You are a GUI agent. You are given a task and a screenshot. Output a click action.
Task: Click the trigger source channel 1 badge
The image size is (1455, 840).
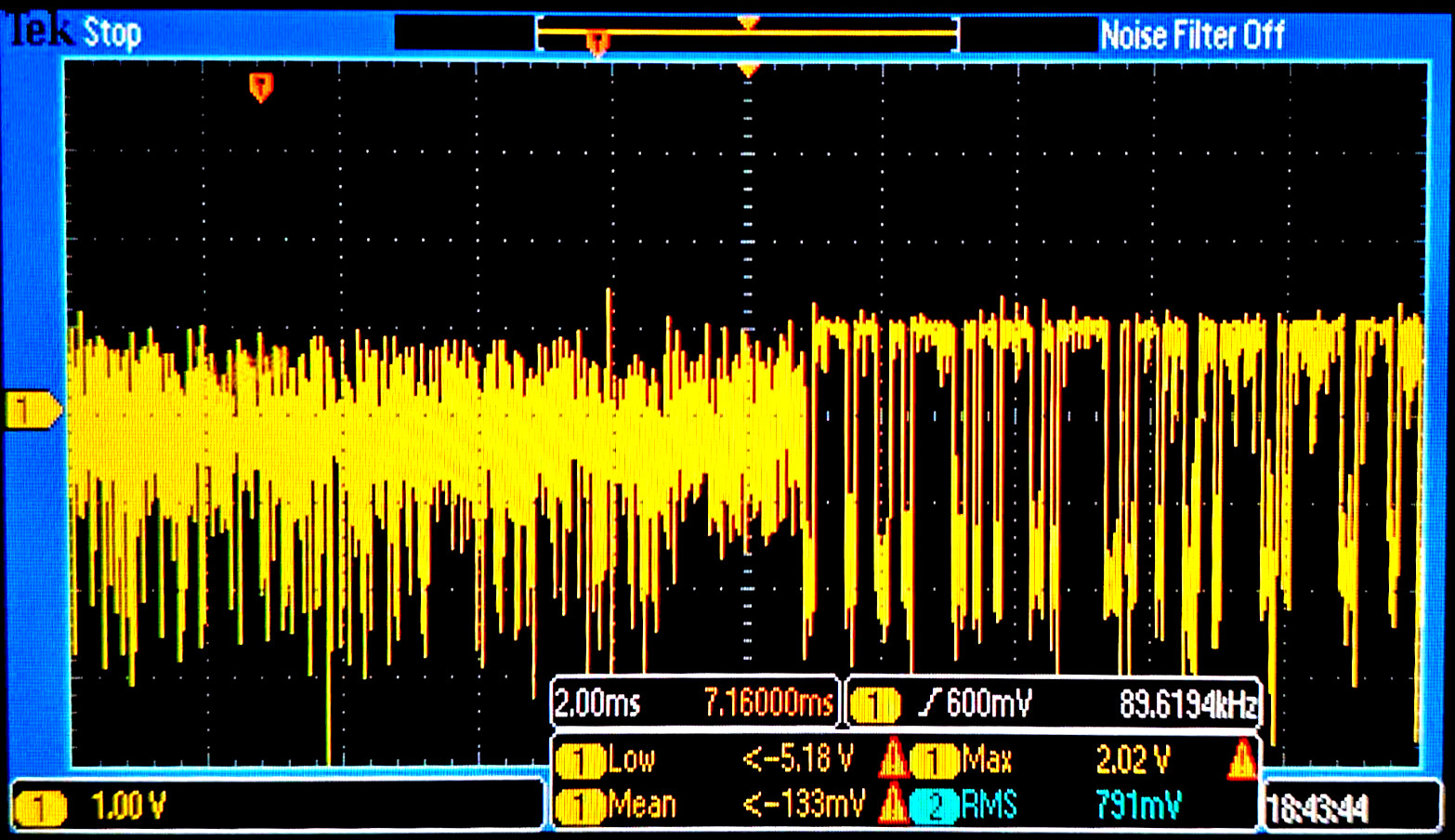pos(874,704)
